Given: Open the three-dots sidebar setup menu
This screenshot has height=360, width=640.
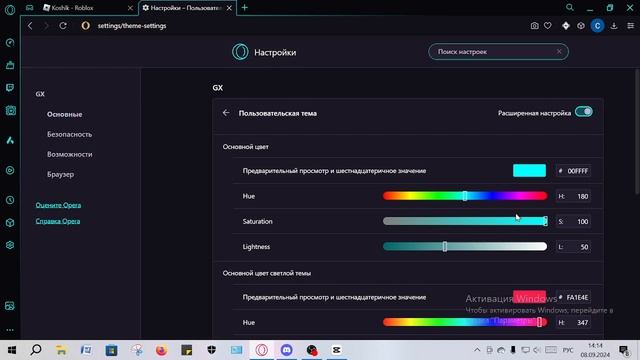Looking at the screenshot, I should pyautogui.click(x=10, y=330).
